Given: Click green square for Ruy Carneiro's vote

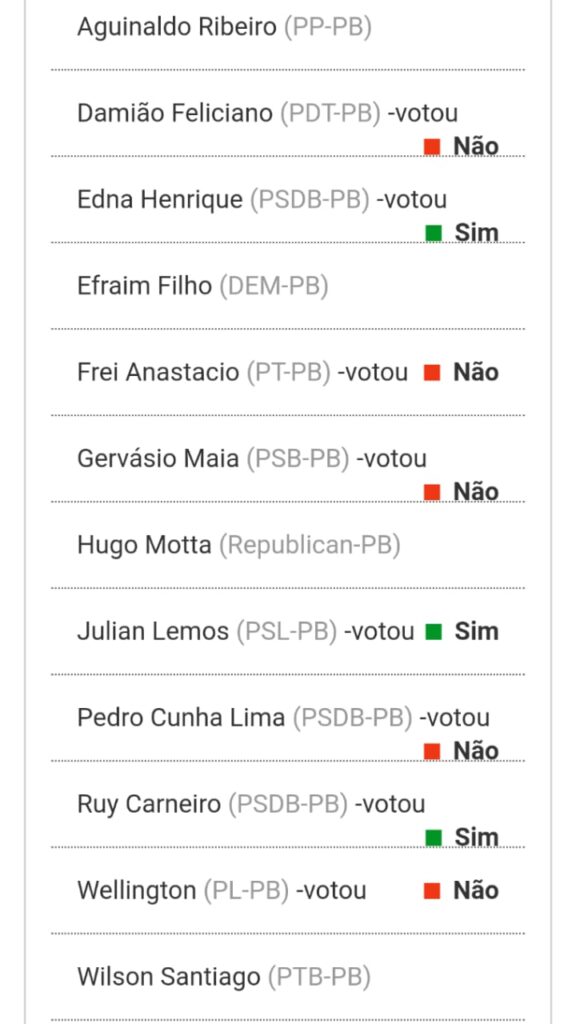Looking at the screenshot, I should click(x=434, y=838).
